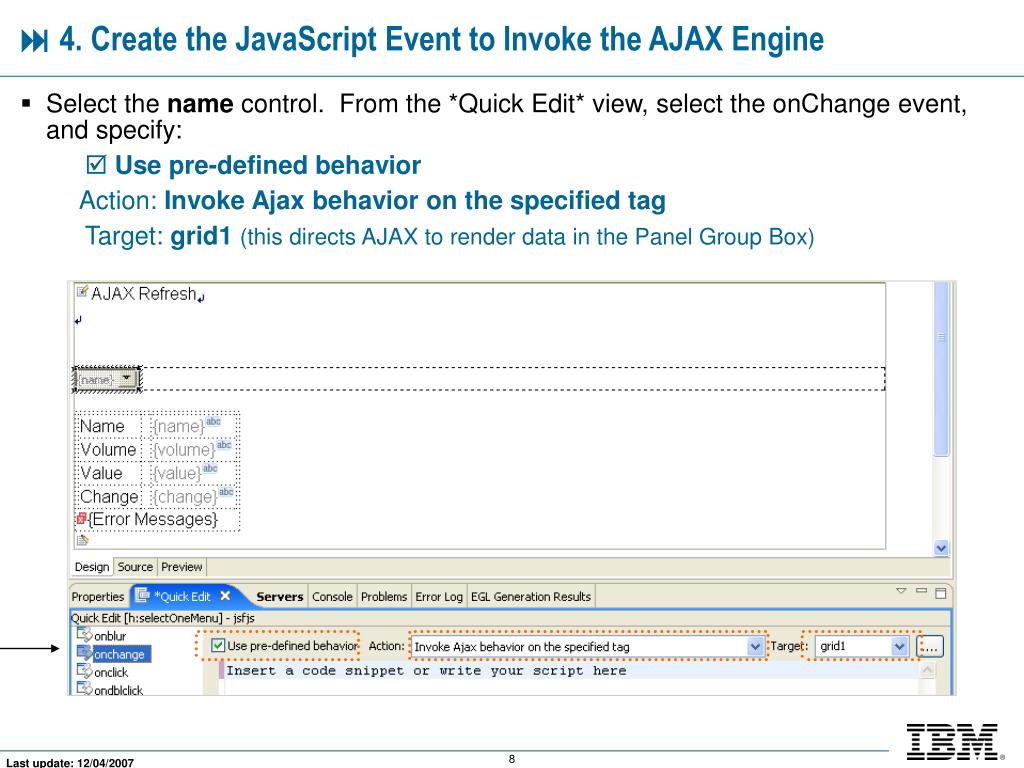Image resolution: width=1024 pixels, height=768 pixels.
Task: Open the Quick Edit view menu triangle
Action: click(x=901, y=591)
